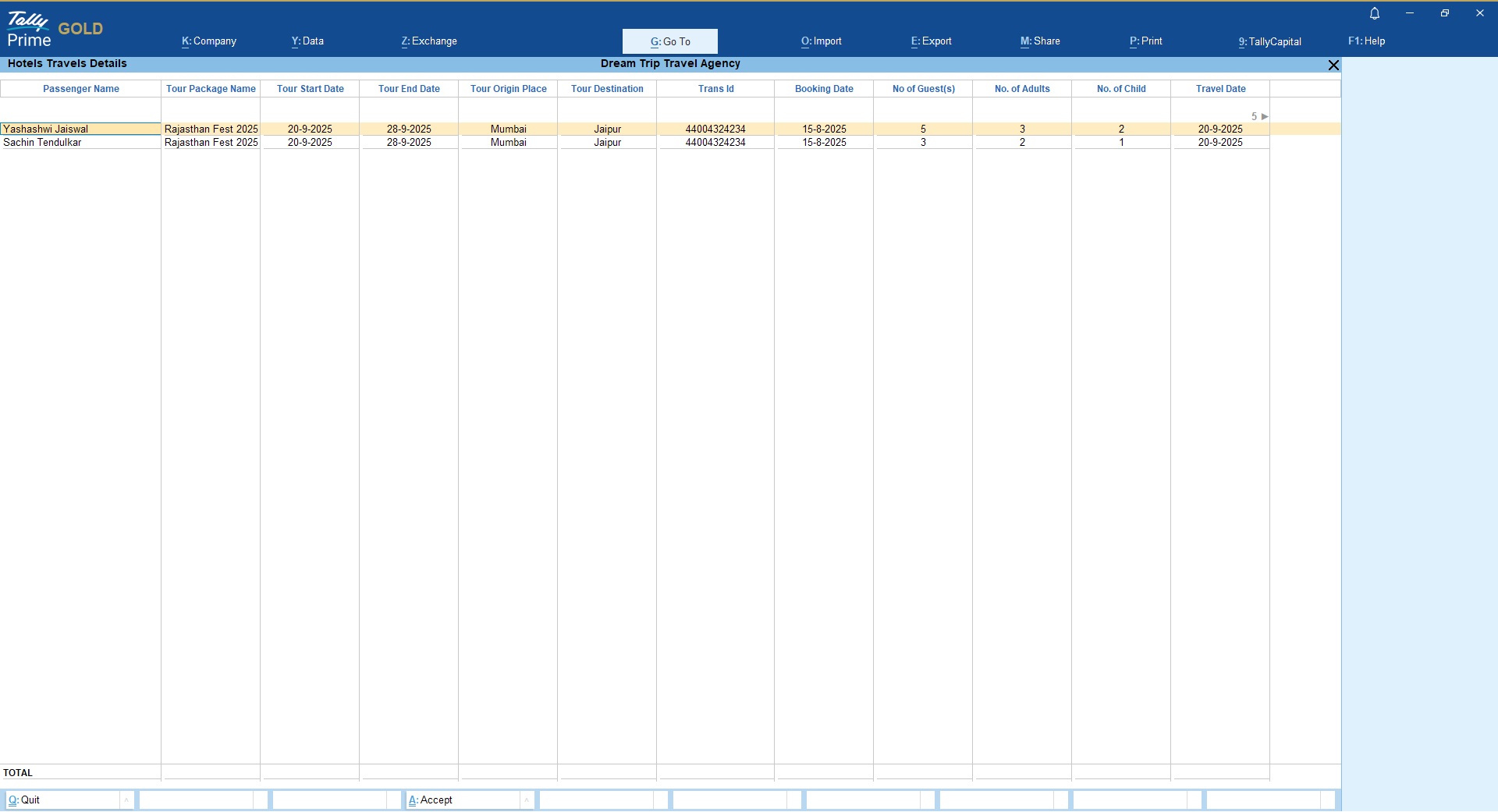The height and width of the screenshot is (812, 1498).
Task: Select the Sachin Tendulkar passenger row
Action: (43, 143)
